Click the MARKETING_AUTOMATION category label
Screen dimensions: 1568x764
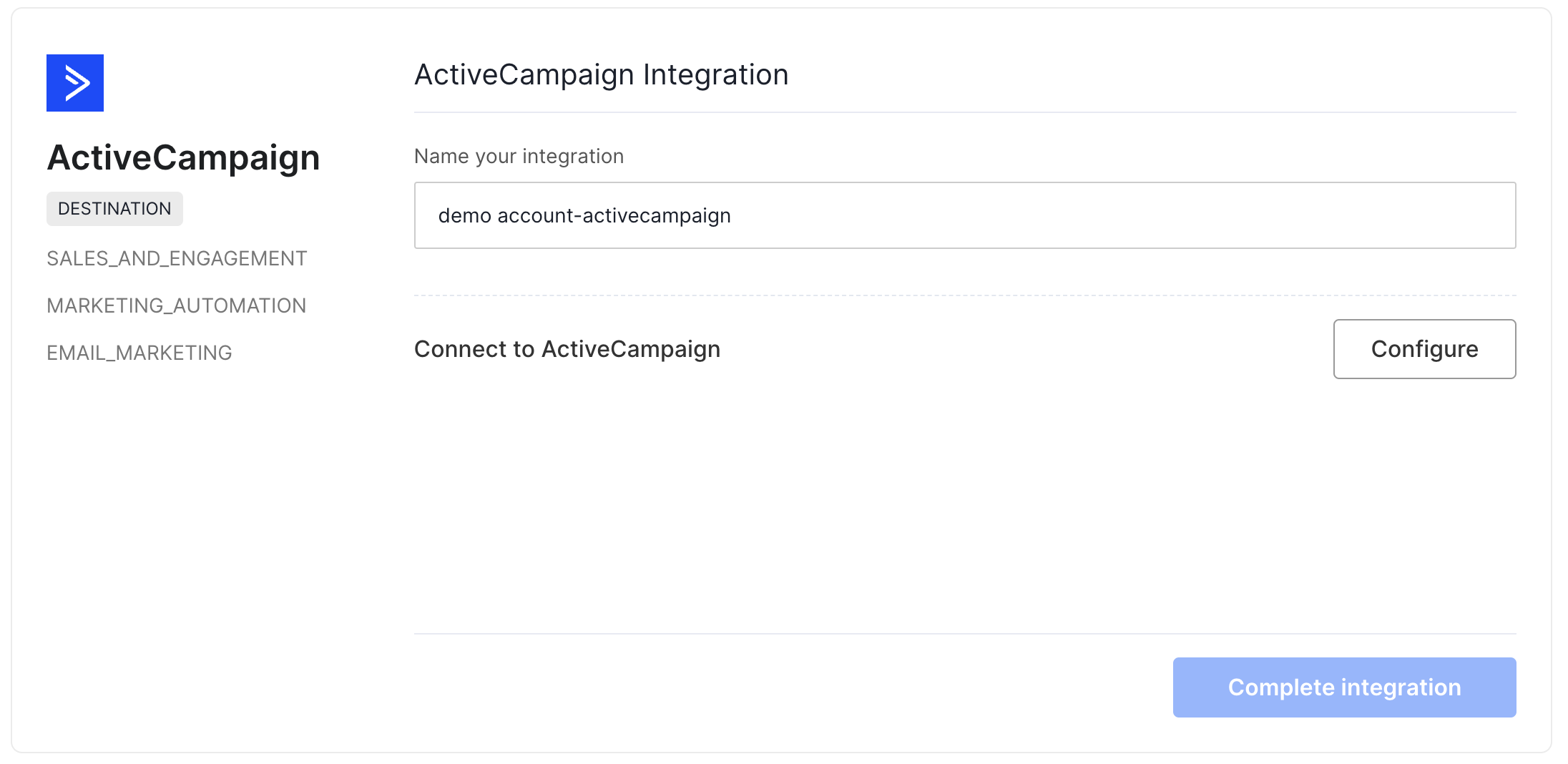(x=176, y=305)
